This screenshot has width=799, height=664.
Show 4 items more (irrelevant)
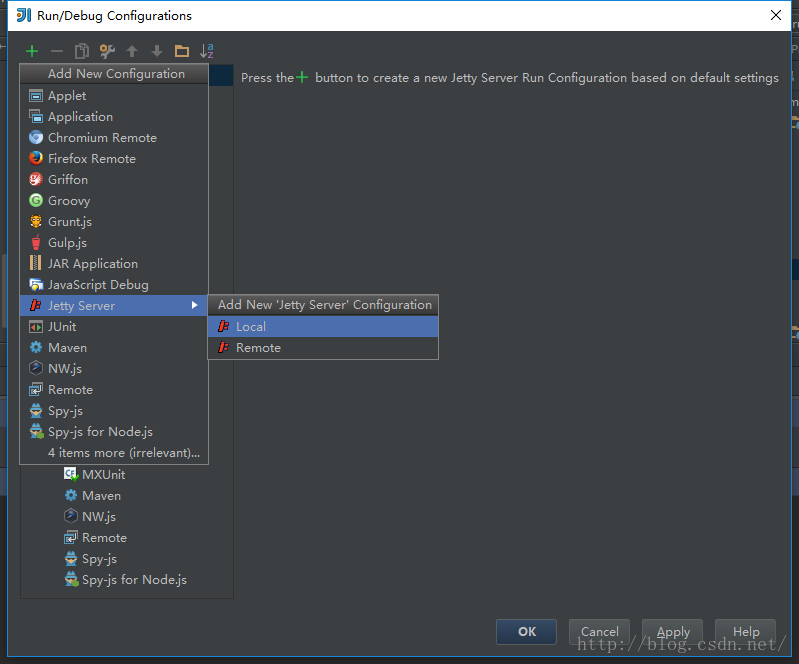tap(114, 453)
